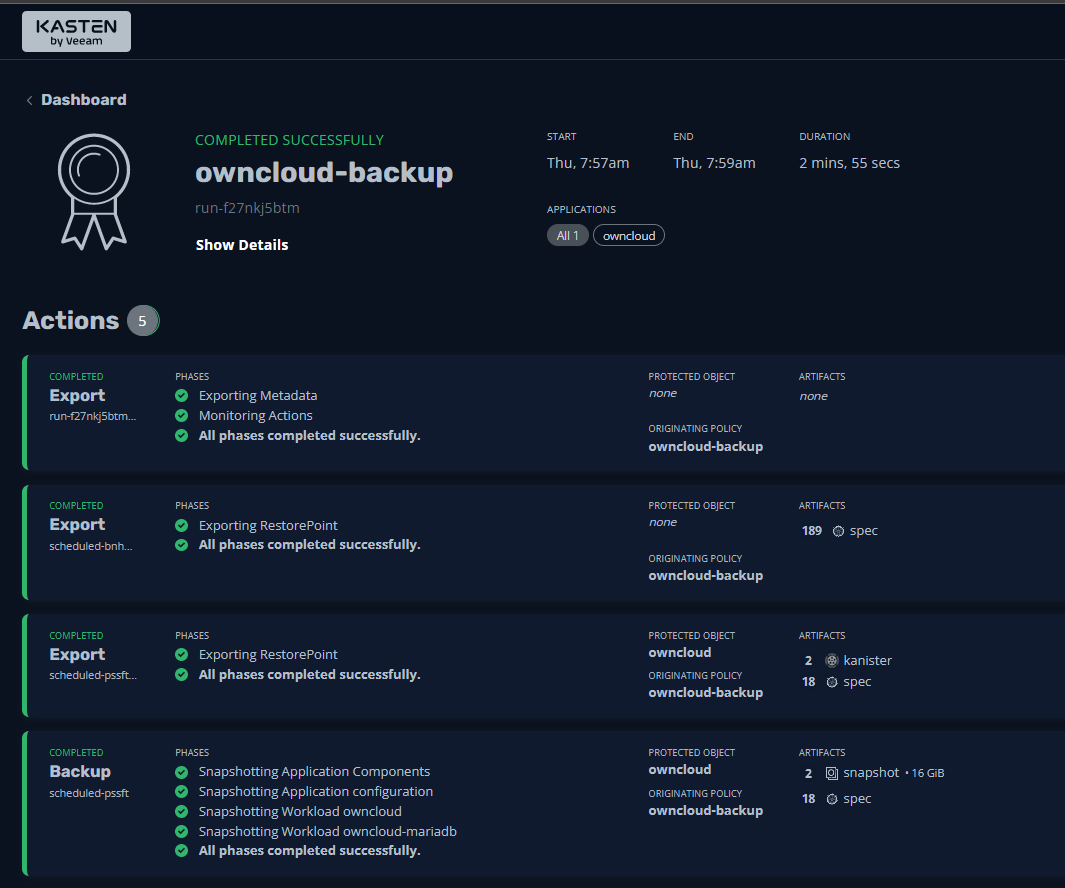Click the kanister artifact icon
The image size is (1065, 888).
831,660
